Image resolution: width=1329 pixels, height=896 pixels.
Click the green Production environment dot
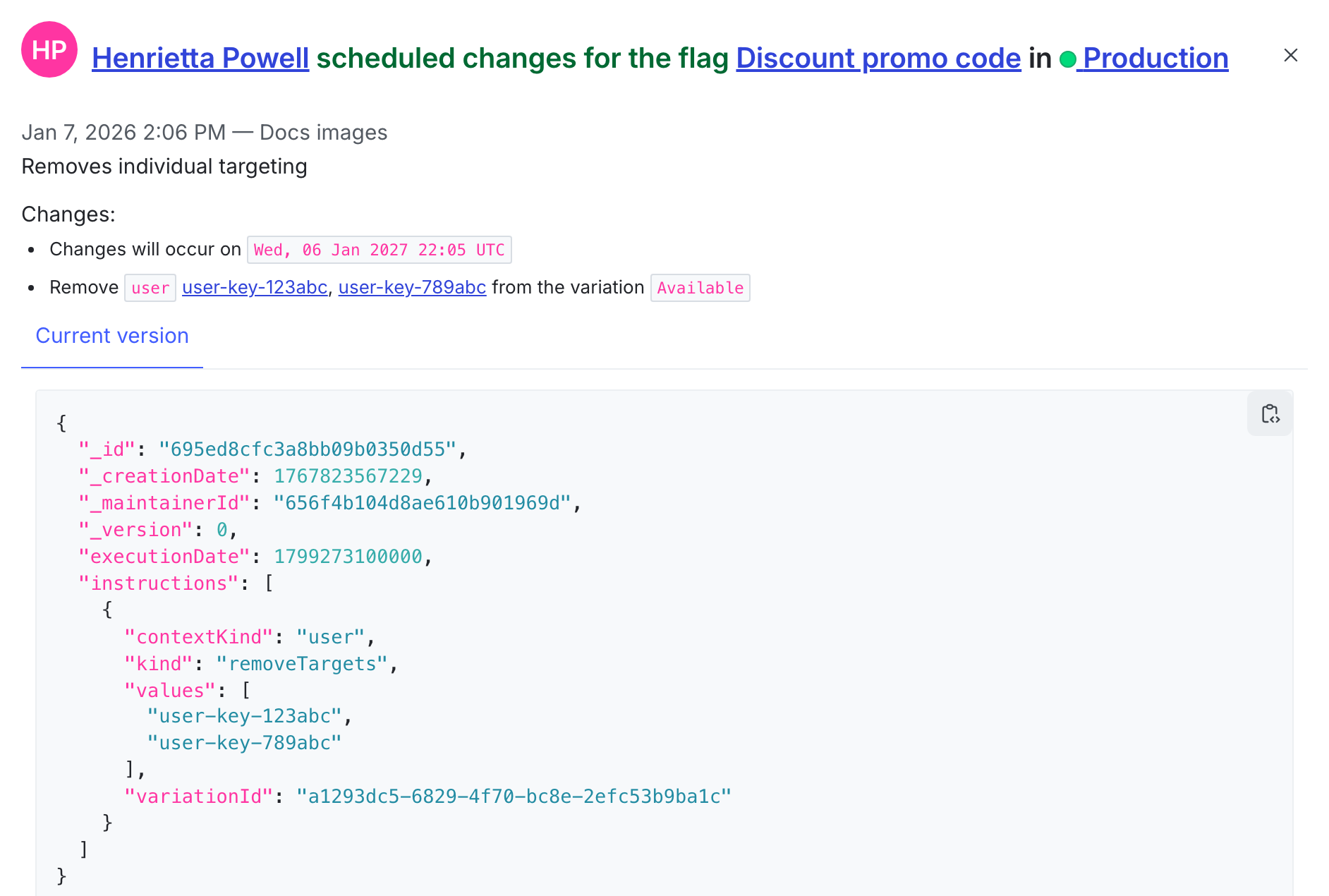point(1067,59)
